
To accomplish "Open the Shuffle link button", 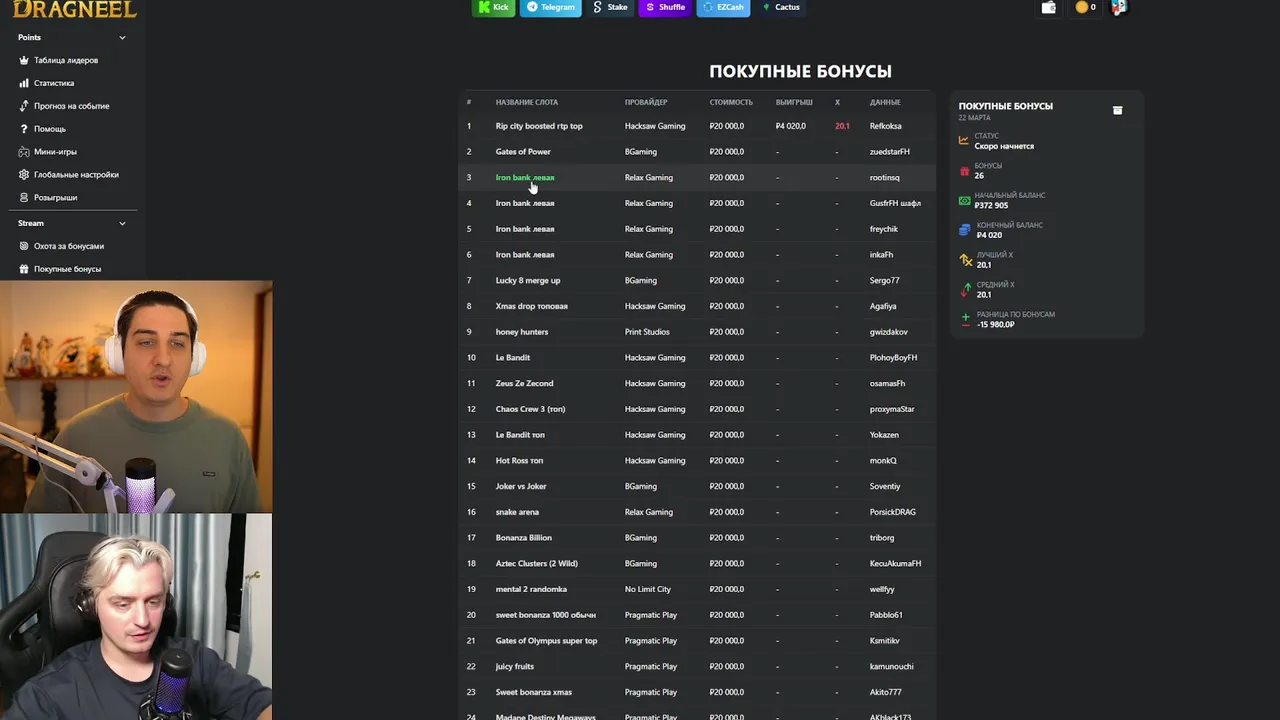I will click(666, 7).
